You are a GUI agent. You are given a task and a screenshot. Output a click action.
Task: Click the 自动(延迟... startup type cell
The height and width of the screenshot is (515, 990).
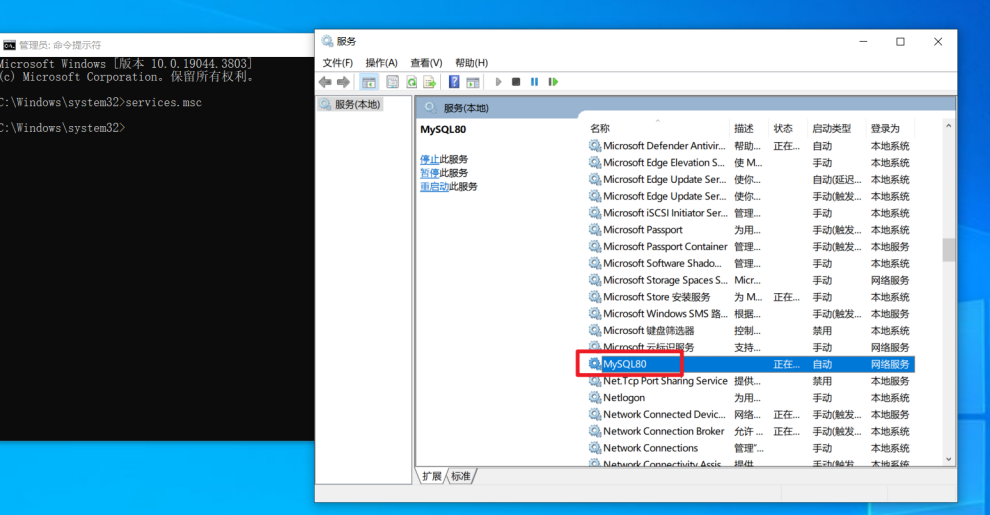(x=837, y=179)
